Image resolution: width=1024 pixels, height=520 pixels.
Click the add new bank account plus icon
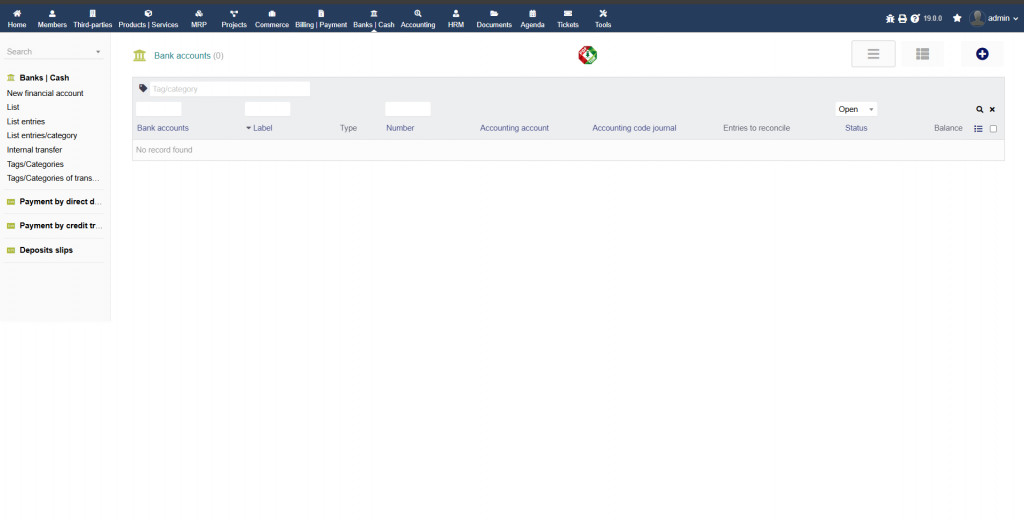(982, 54)
